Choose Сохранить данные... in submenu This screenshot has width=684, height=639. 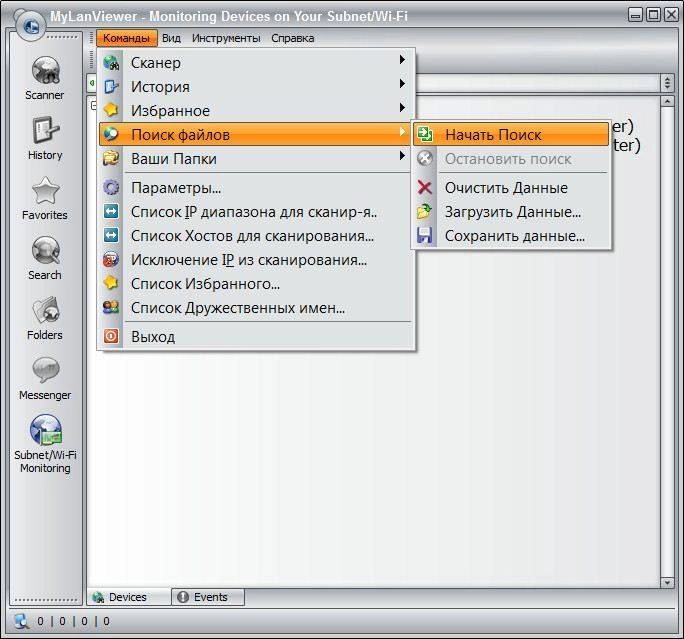511,236
